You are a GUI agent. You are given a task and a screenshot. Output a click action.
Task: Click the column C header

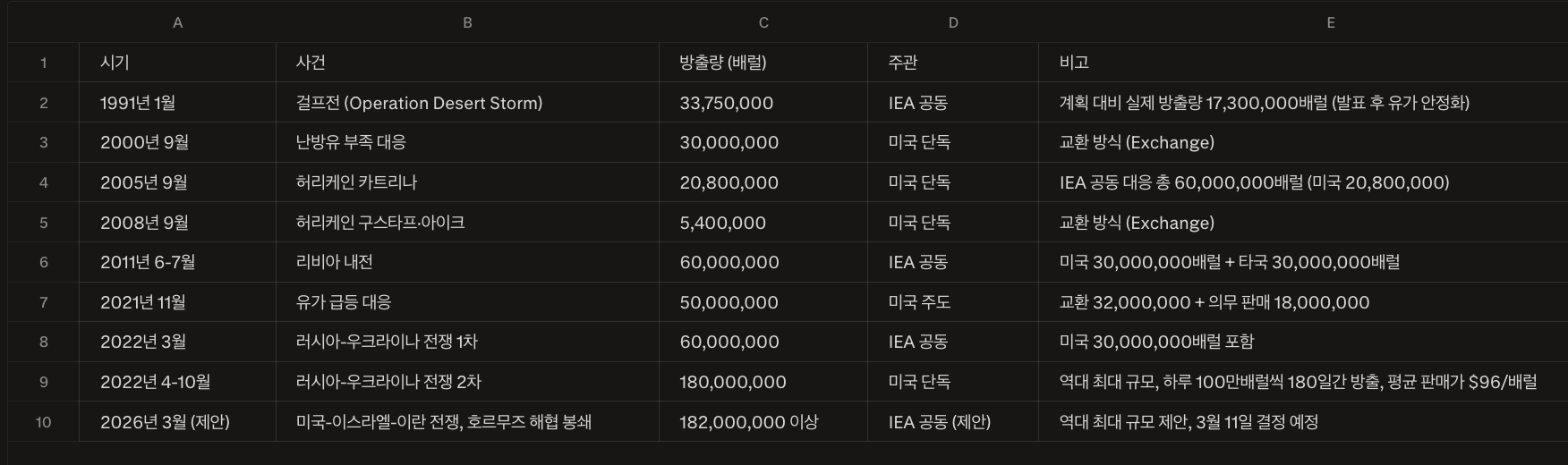pyautogui.click(x=763, y=23)
